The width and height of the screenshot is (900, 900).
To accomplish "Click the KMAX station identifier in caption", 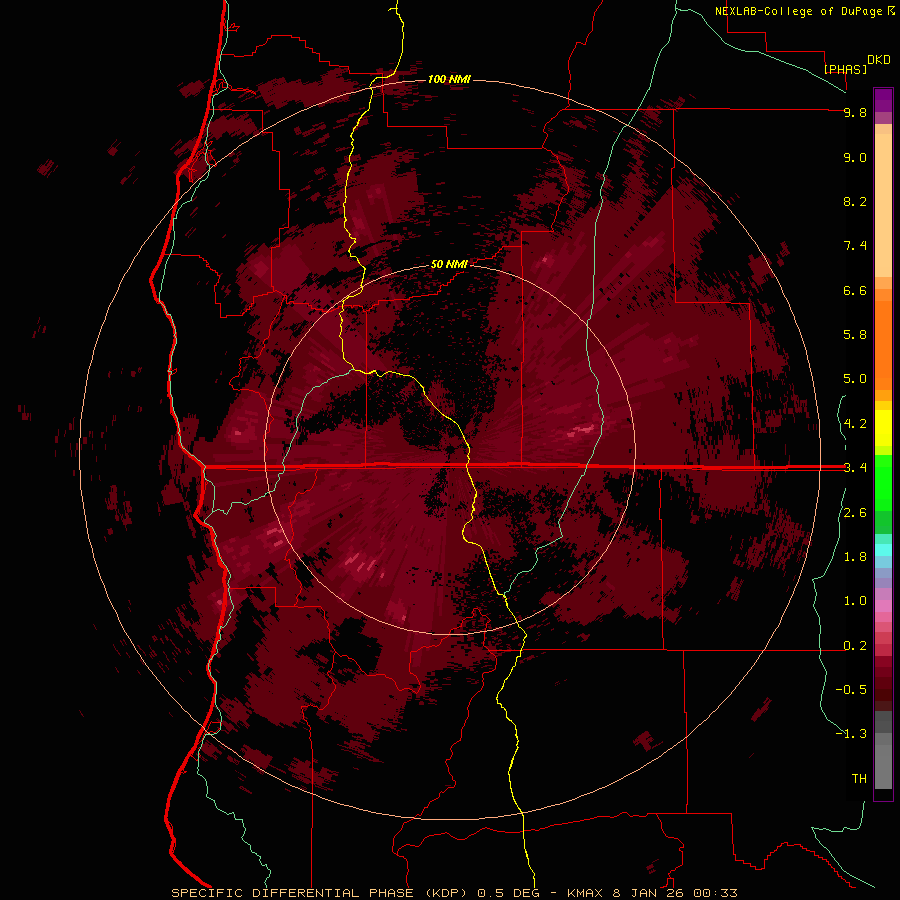I will point(585,893).
